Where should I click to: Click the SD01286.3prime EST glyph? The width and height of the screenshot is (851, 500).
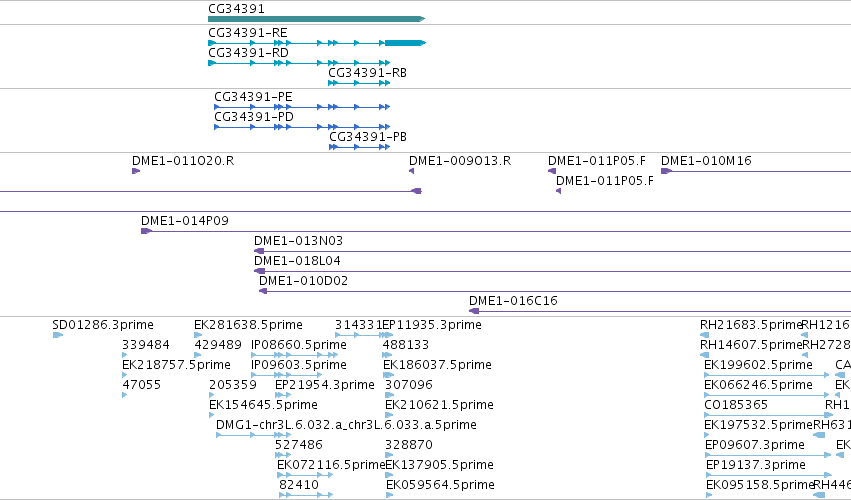(x=58, y=335)
